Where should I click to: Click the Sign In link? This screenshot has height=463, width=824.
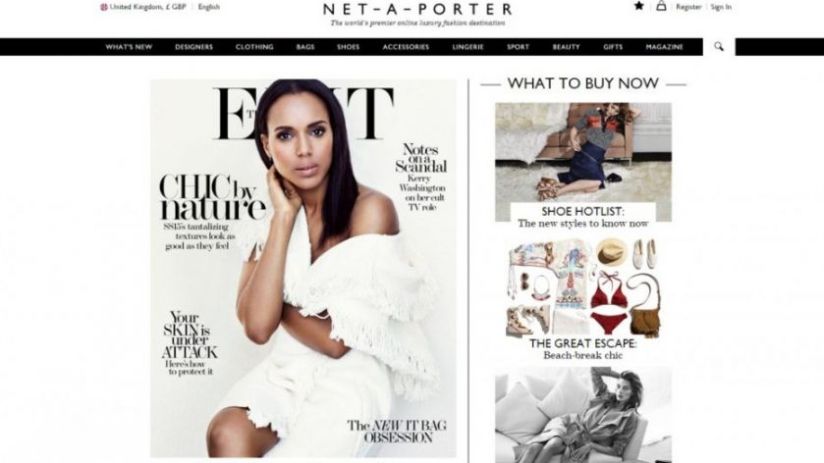pos(721,7)
